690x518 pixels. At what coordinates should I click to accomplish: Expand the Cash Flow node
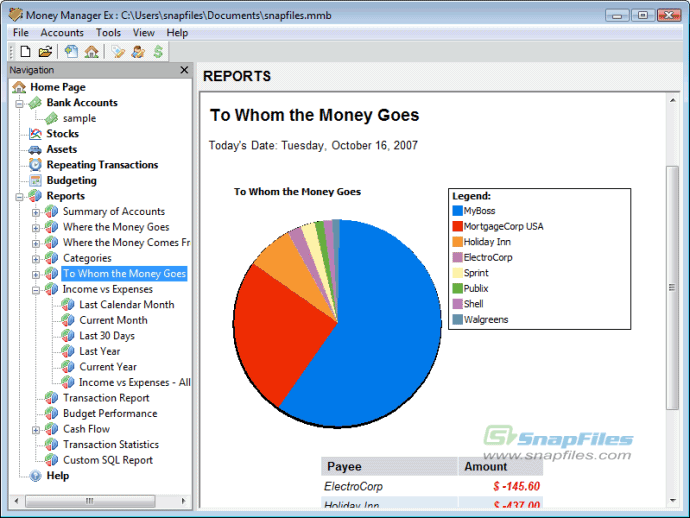pos(36,430)
